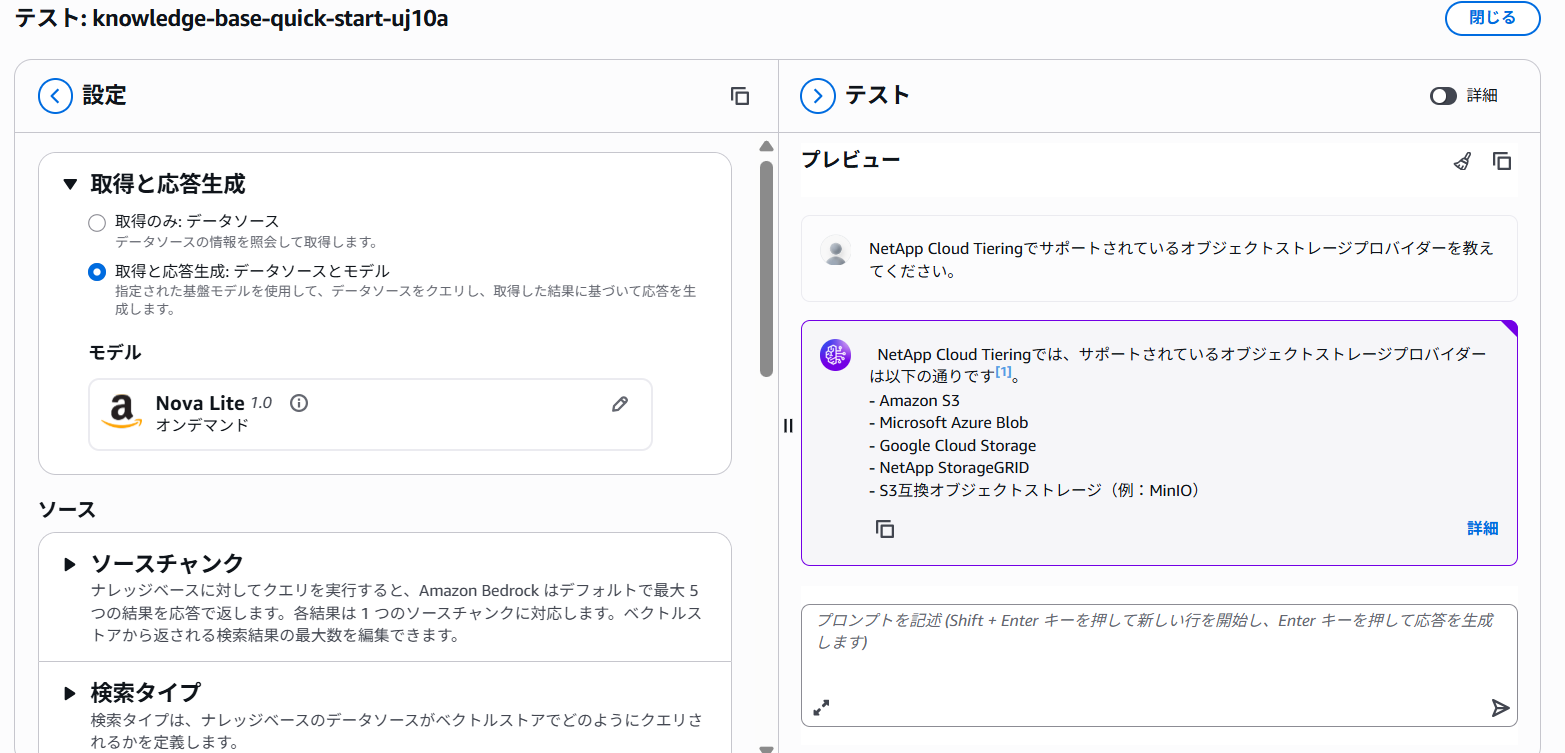Screen dimensions: 1565x753
Task: Click the 'Nova Lite' model name
Action: (200, 403)
